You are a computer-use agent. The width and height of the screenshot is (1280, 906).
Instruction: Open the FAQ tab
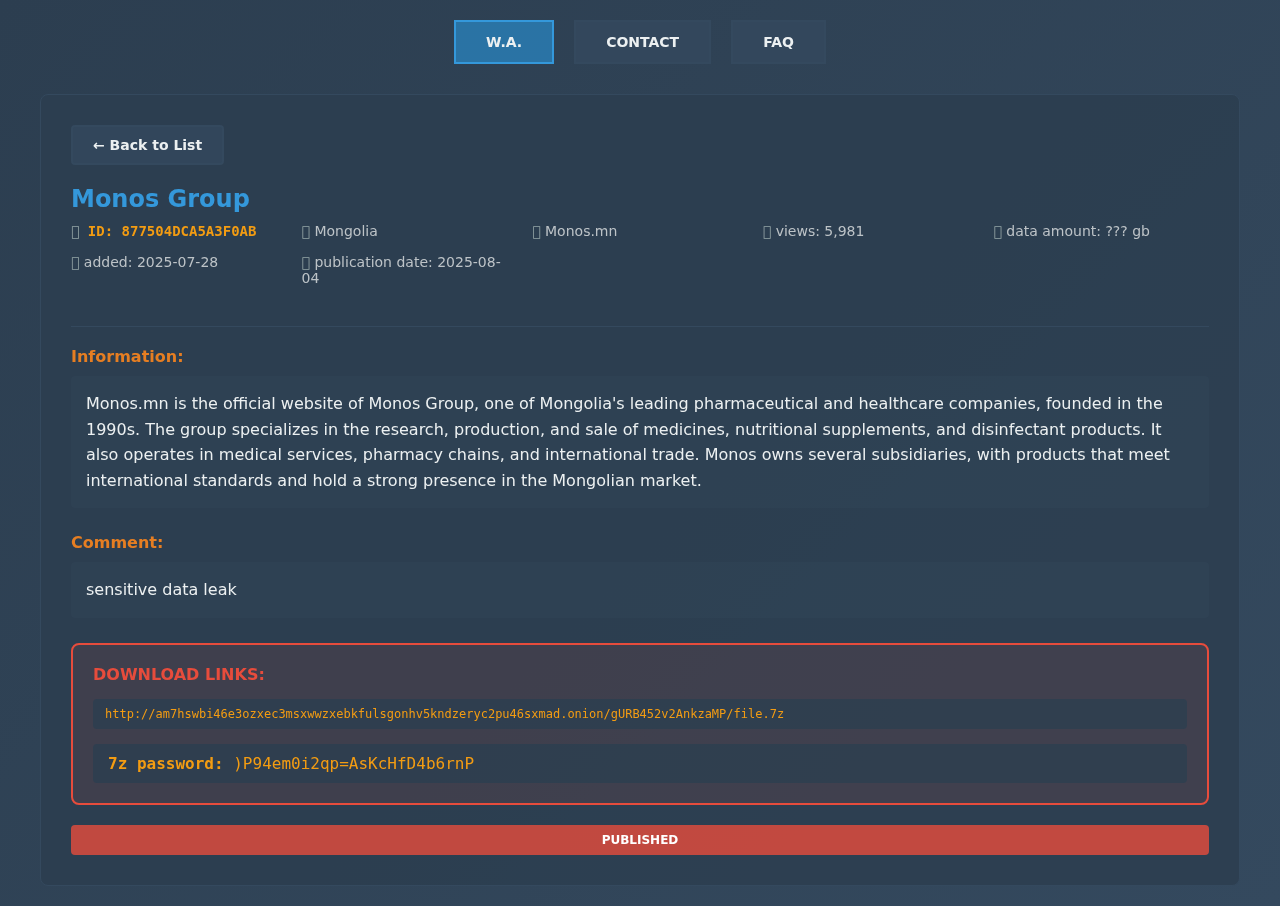pos(778,42)
